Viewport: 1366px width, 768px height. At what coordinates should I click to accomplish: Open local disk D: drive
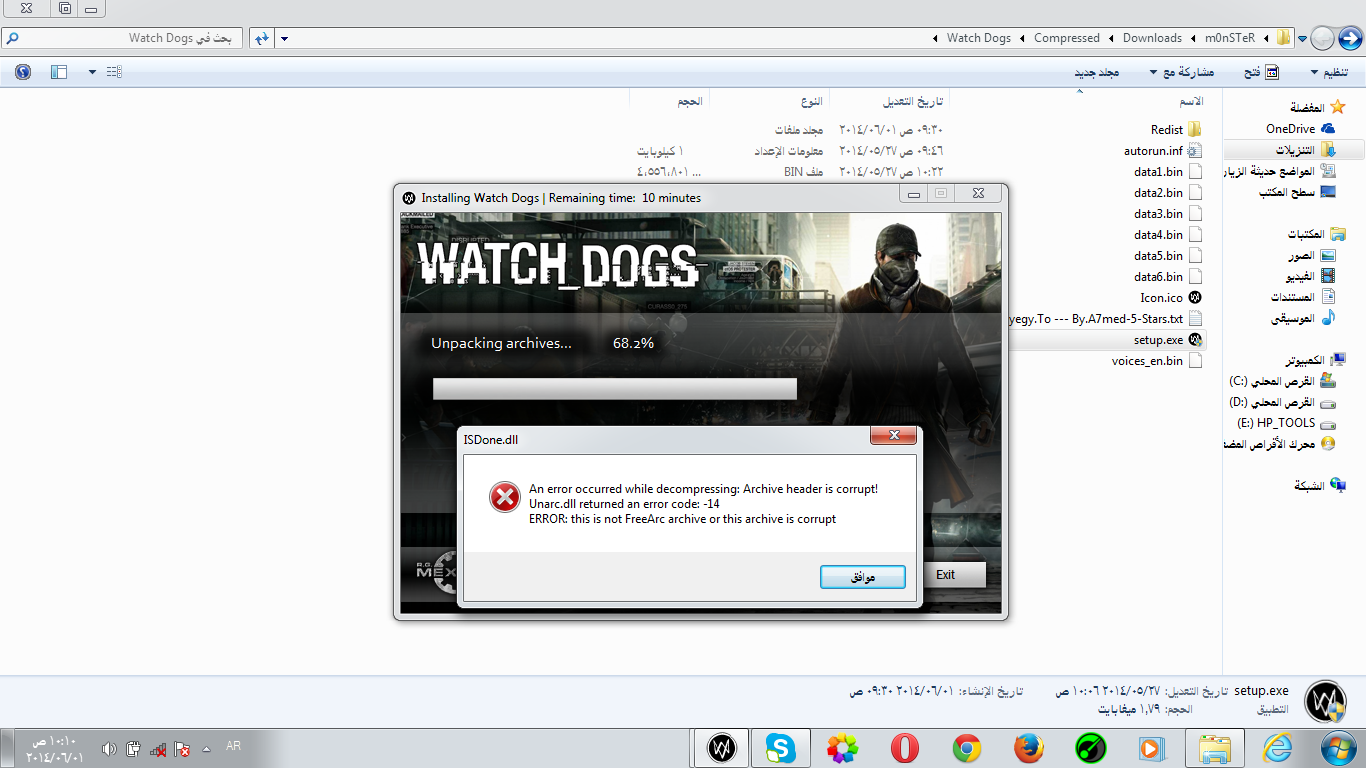[1283, 402]
